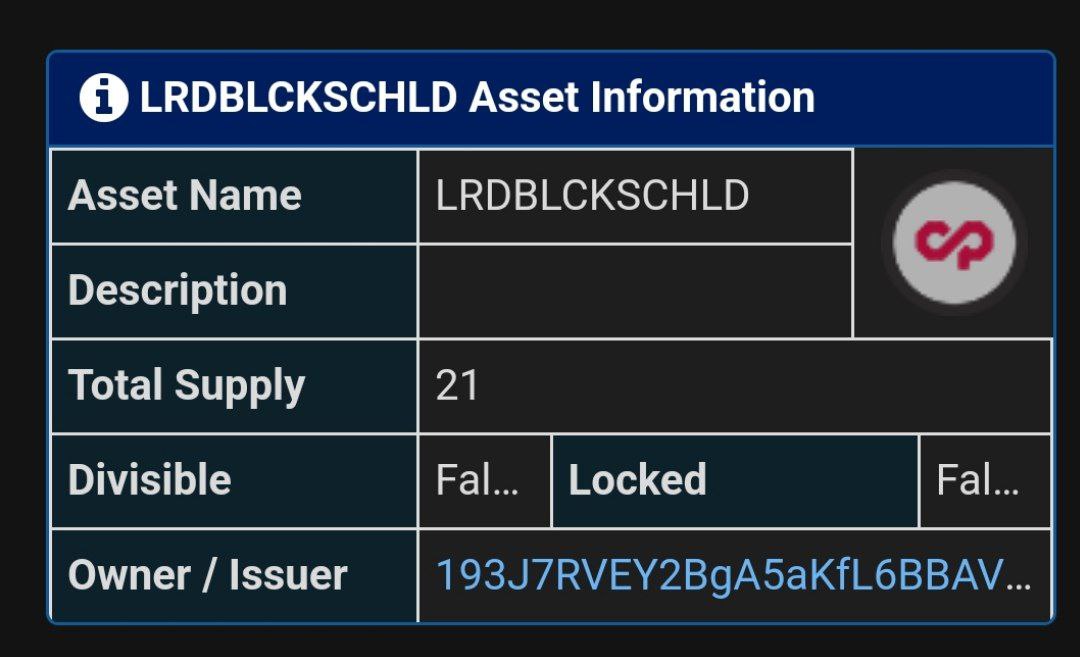Click the asset image cell beside Asset Name
1080x657 pixels.
pyautogui.click(x=953, y=243)
